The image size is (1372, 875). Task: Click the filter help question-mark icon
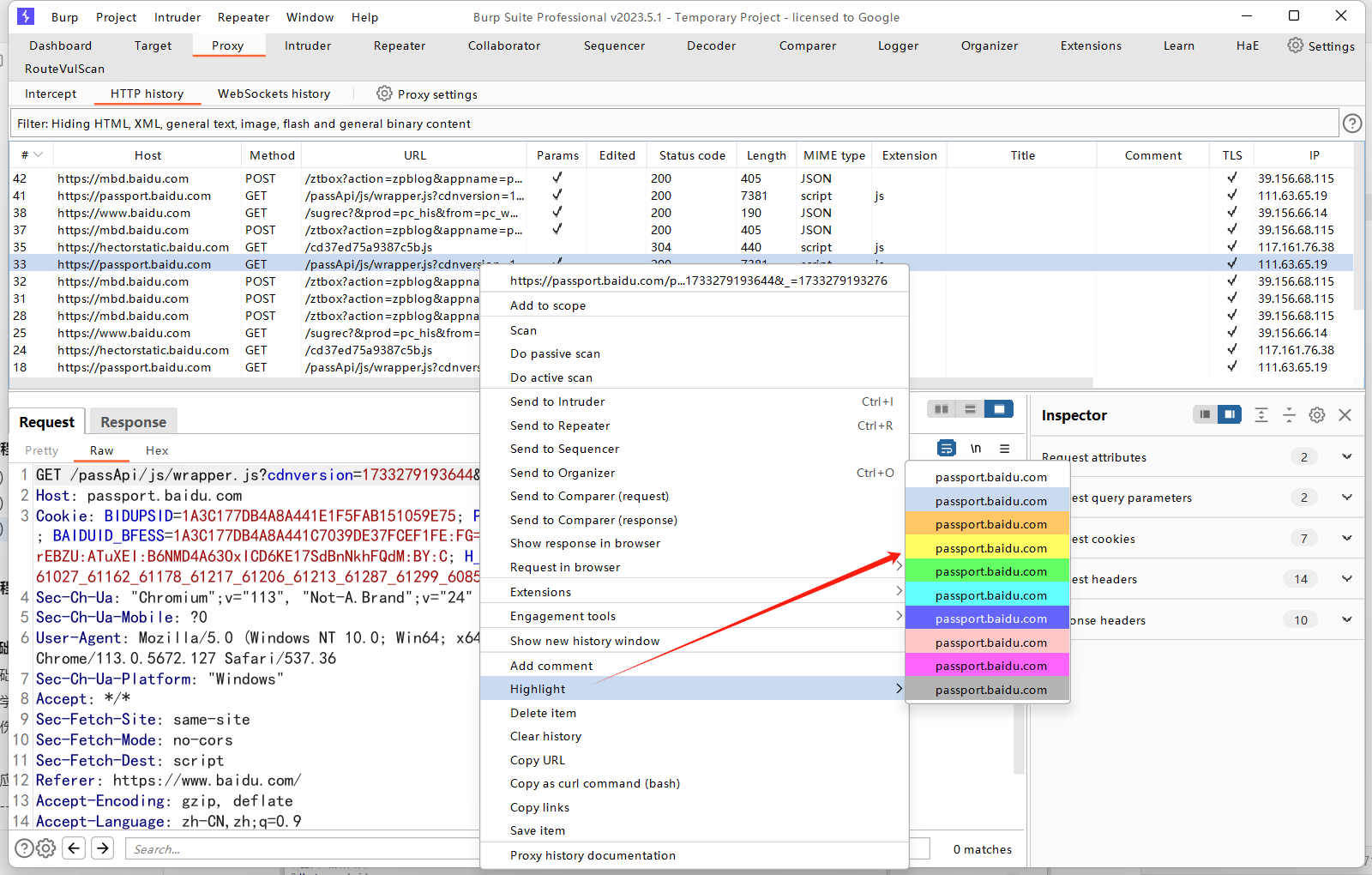coord(1352,124)
